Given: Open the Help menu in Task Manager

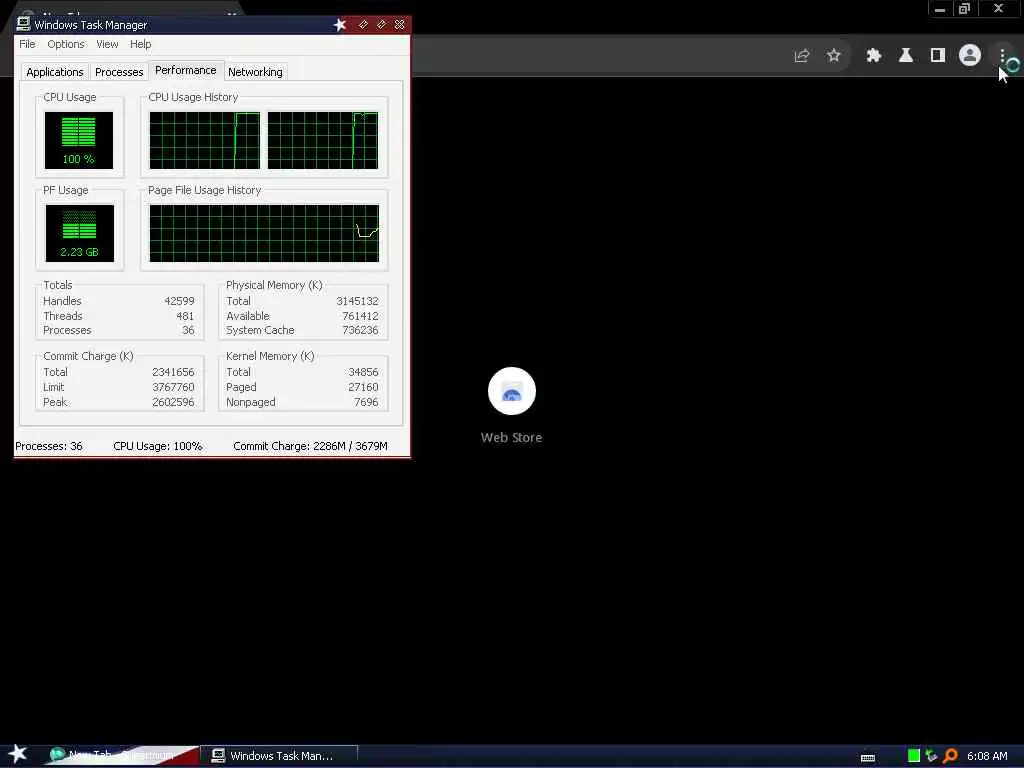Looking at the screenshot, I should [140, 44].
